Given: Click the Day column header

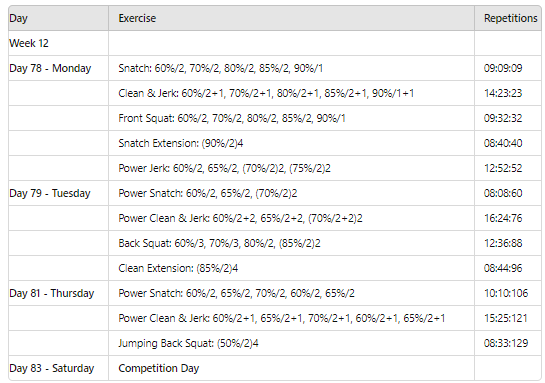Looking at the screenshot, I should [58, 18].
